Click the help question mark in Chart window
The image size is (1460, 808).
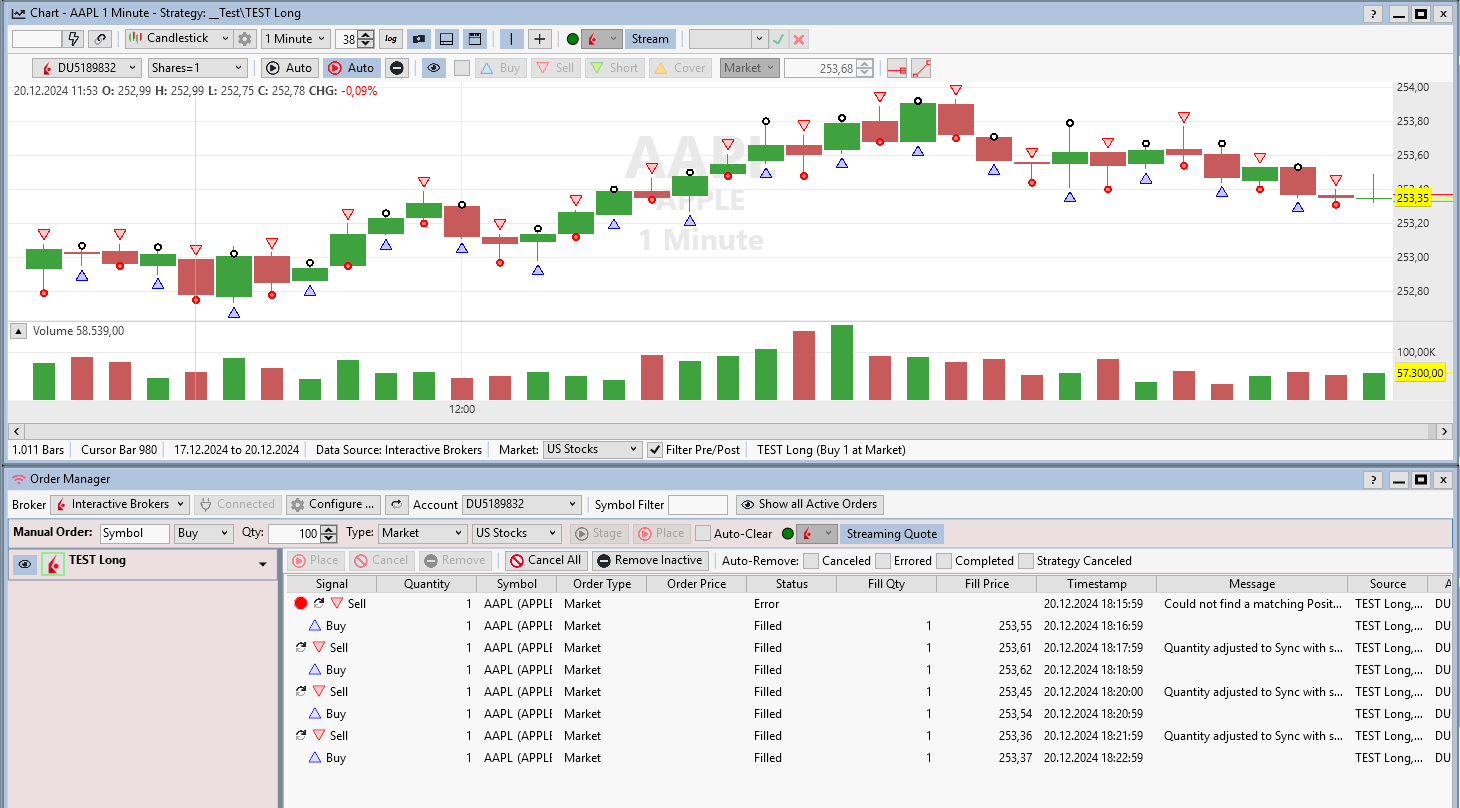tap(1373, 13)
